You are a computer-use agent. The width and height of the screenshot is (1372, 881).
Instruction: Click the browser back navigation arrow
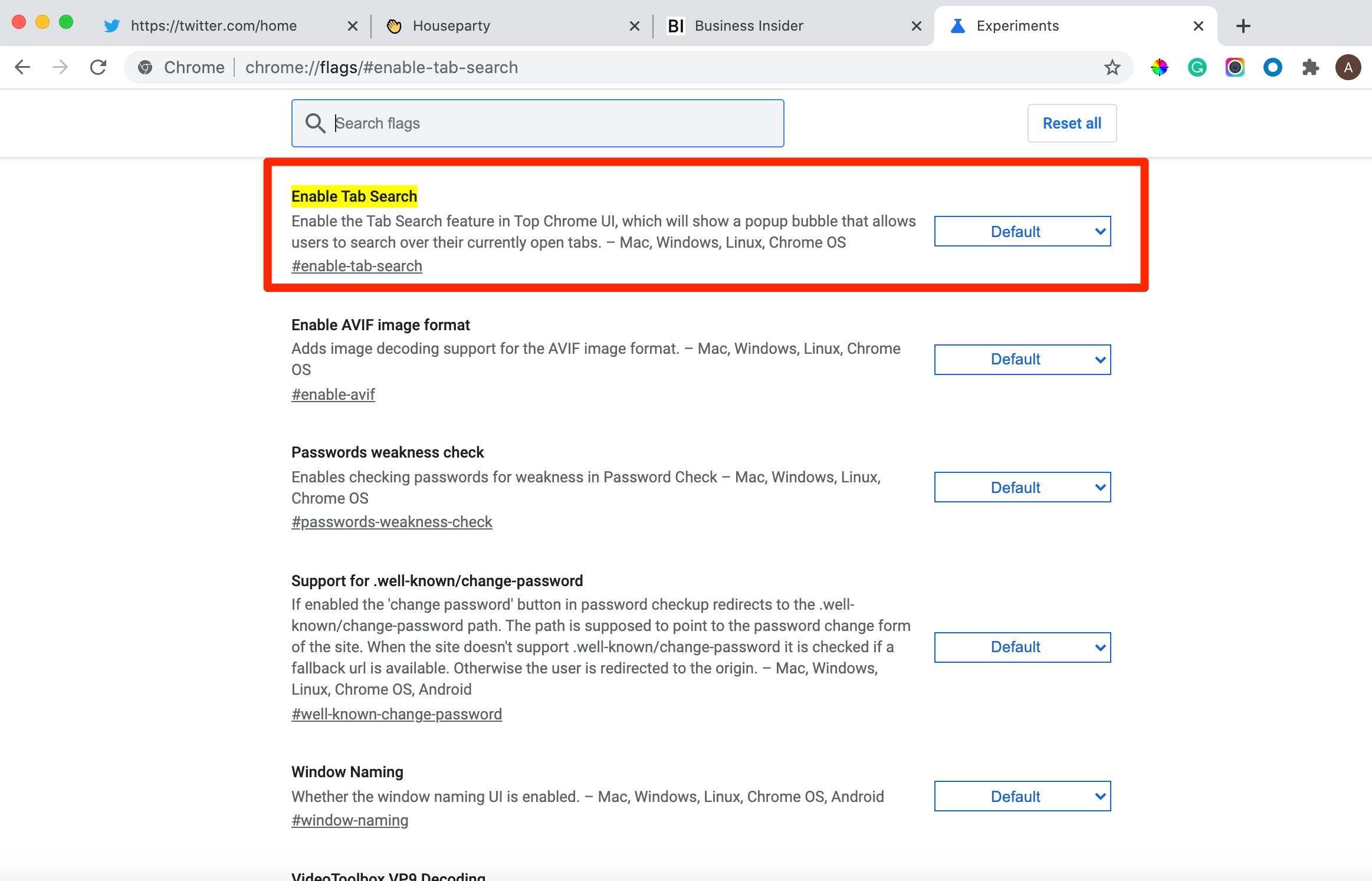click(23, 67)
